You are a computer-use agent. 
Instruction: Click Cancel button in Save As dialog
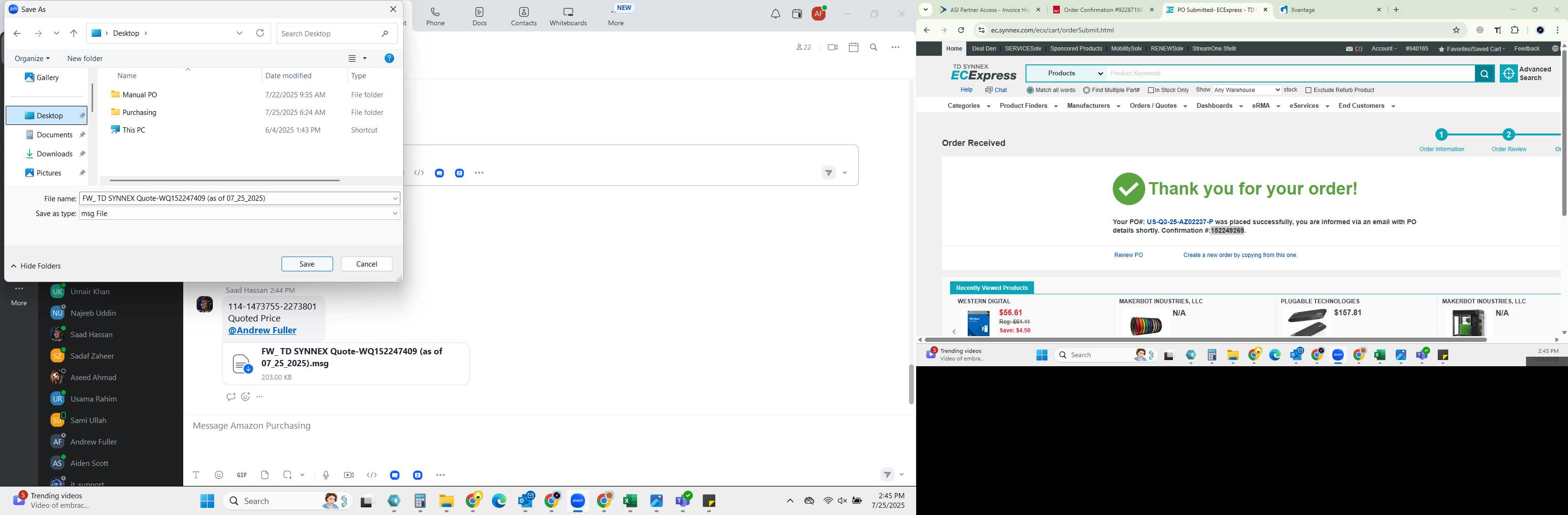pos(366,264)
